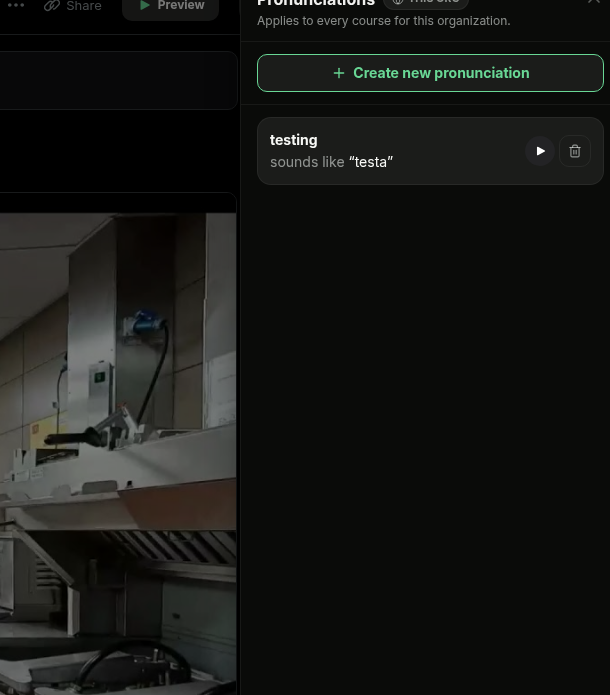Create a new pronunciation
Image resolution: width=610 pixels, height=695 pixels.
coord(430,73)
